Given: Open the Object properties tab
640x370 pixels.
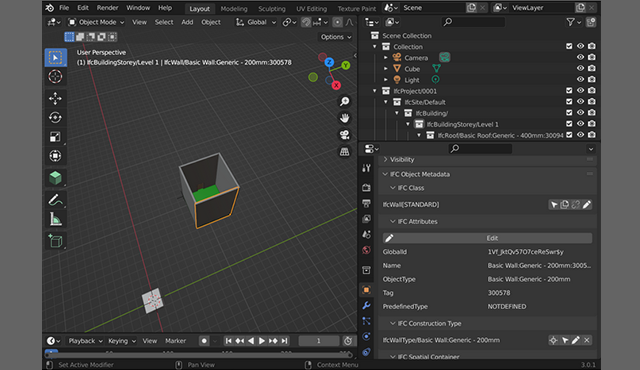Looking at the screenshot, I should click(366, 290).
